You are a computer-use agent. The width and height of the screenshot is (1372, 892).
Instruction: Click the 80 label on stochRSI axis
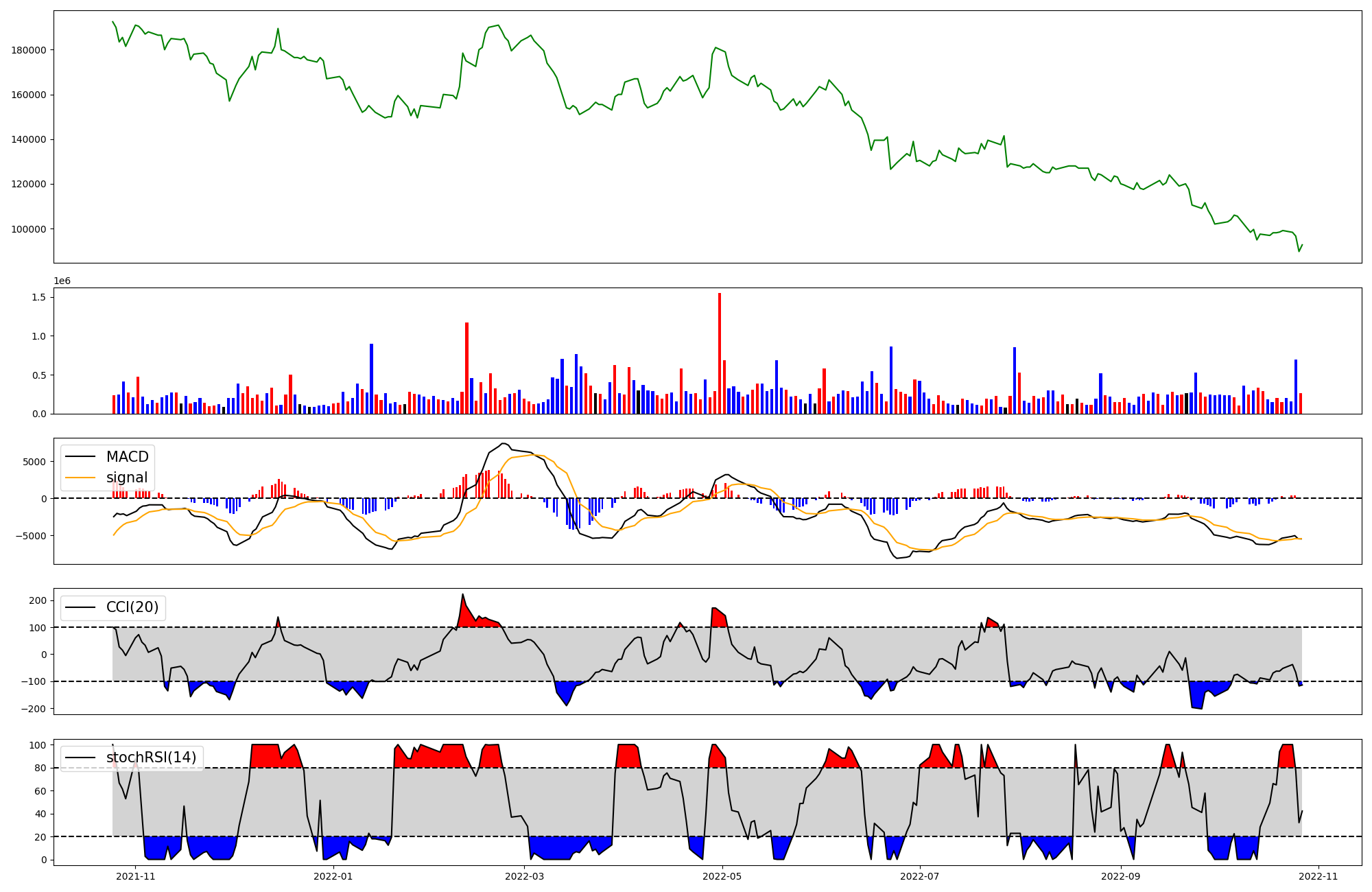point(42,768)
